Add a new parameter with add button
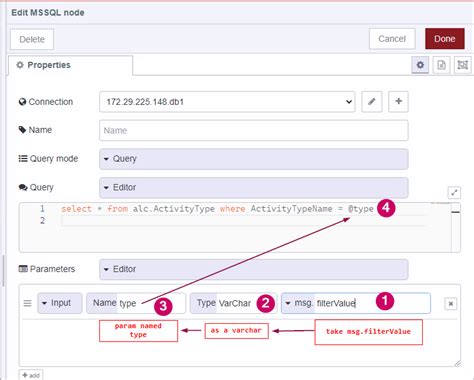The height and width of the screenshot is (380, 474). pyautogui.click(x=31, y=375)
